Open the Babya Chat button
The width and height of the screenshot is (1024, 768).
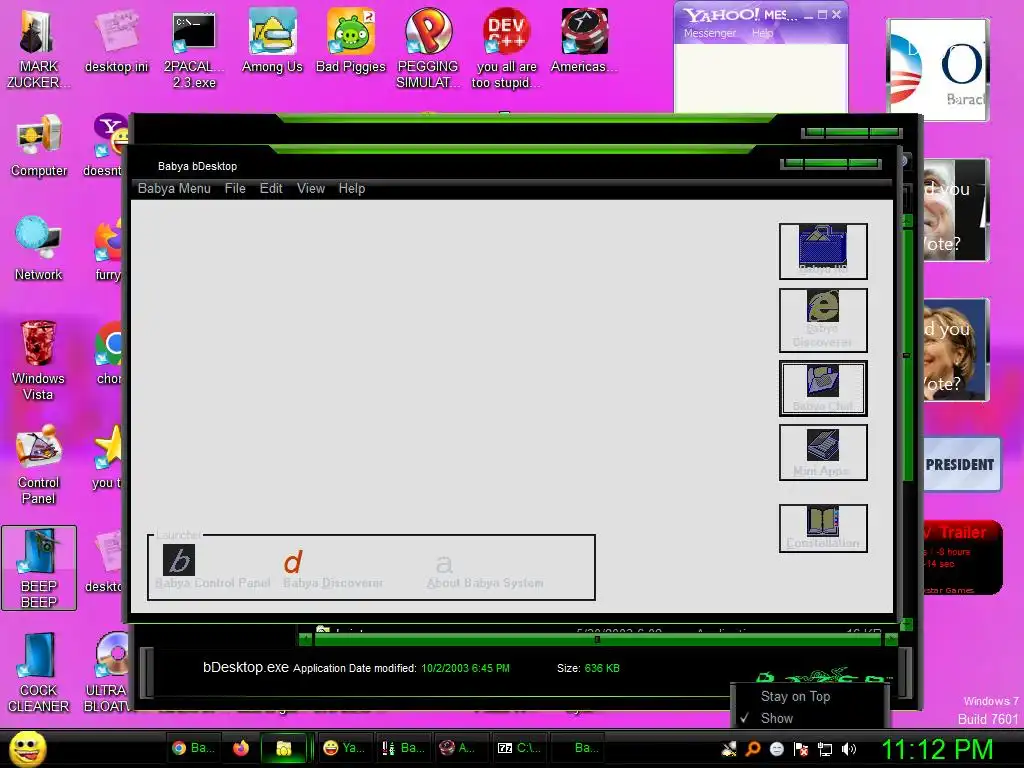tap(823, 388)
